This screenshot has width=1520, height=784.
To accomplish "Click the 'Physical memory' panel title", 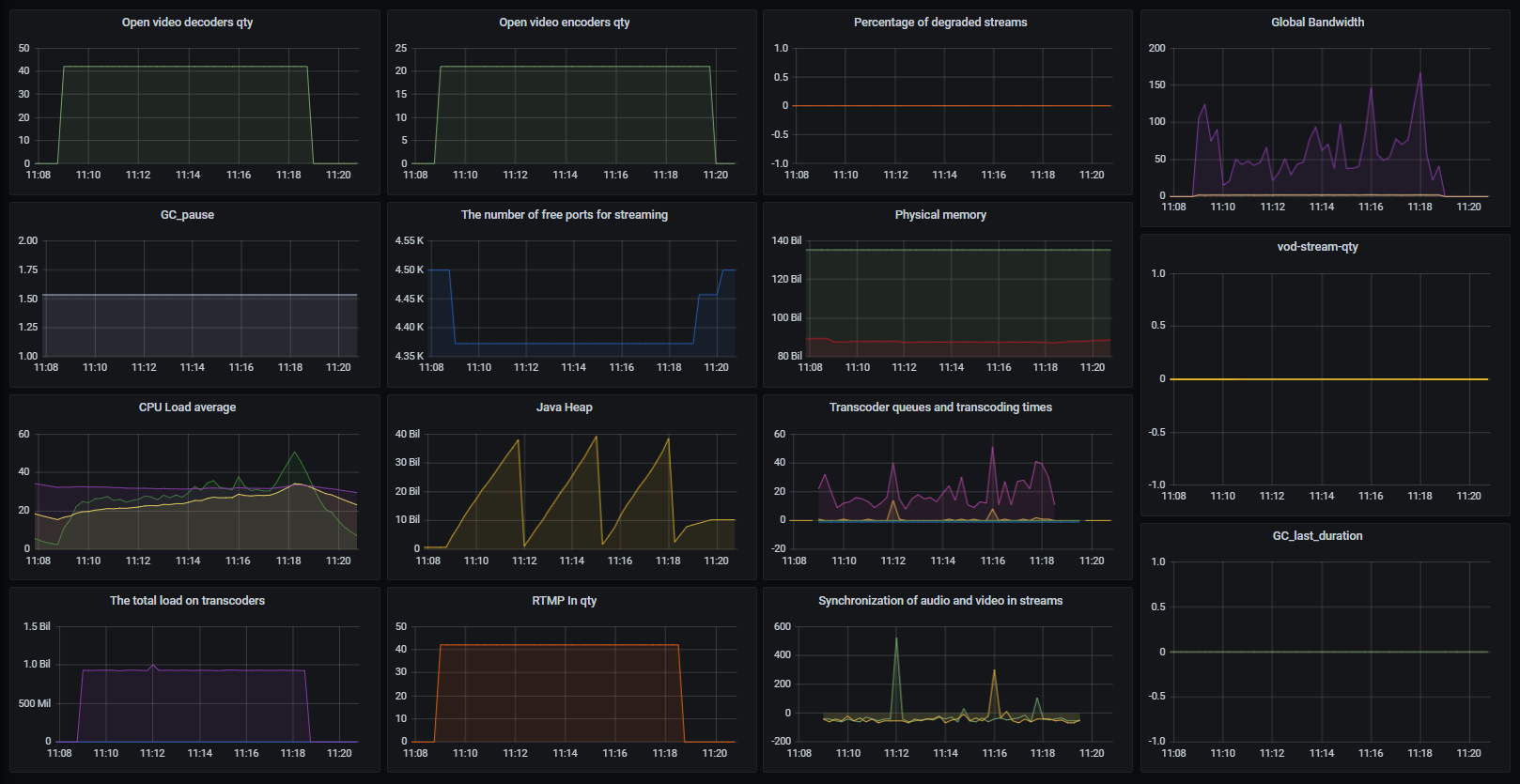I will click(940, 214).
